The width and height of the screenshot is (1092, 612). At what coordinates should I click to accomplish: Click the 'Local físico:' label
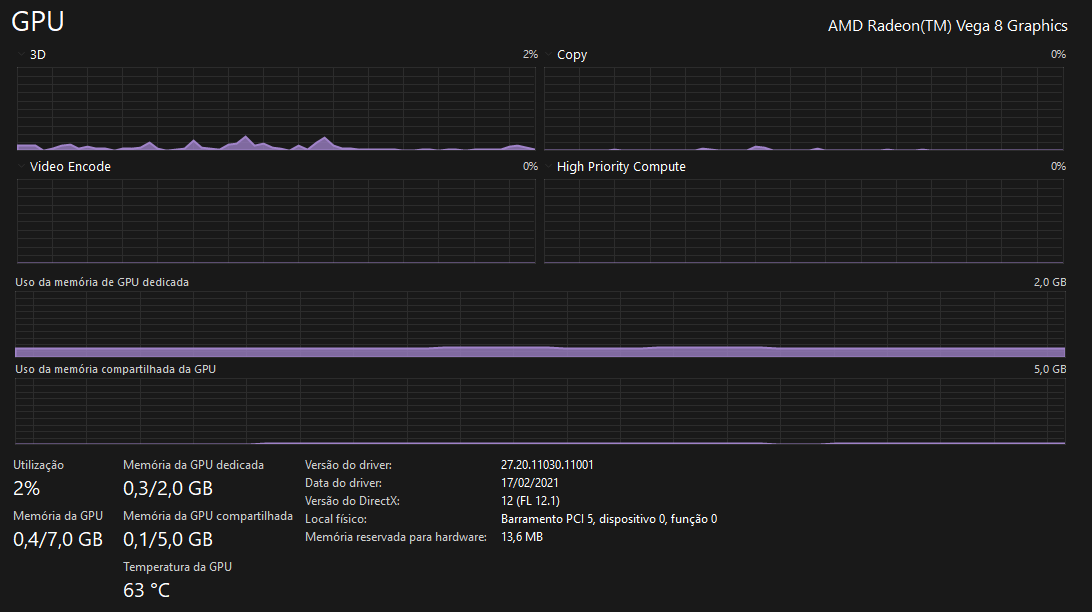pyautogui.click(x=336, y=519)
